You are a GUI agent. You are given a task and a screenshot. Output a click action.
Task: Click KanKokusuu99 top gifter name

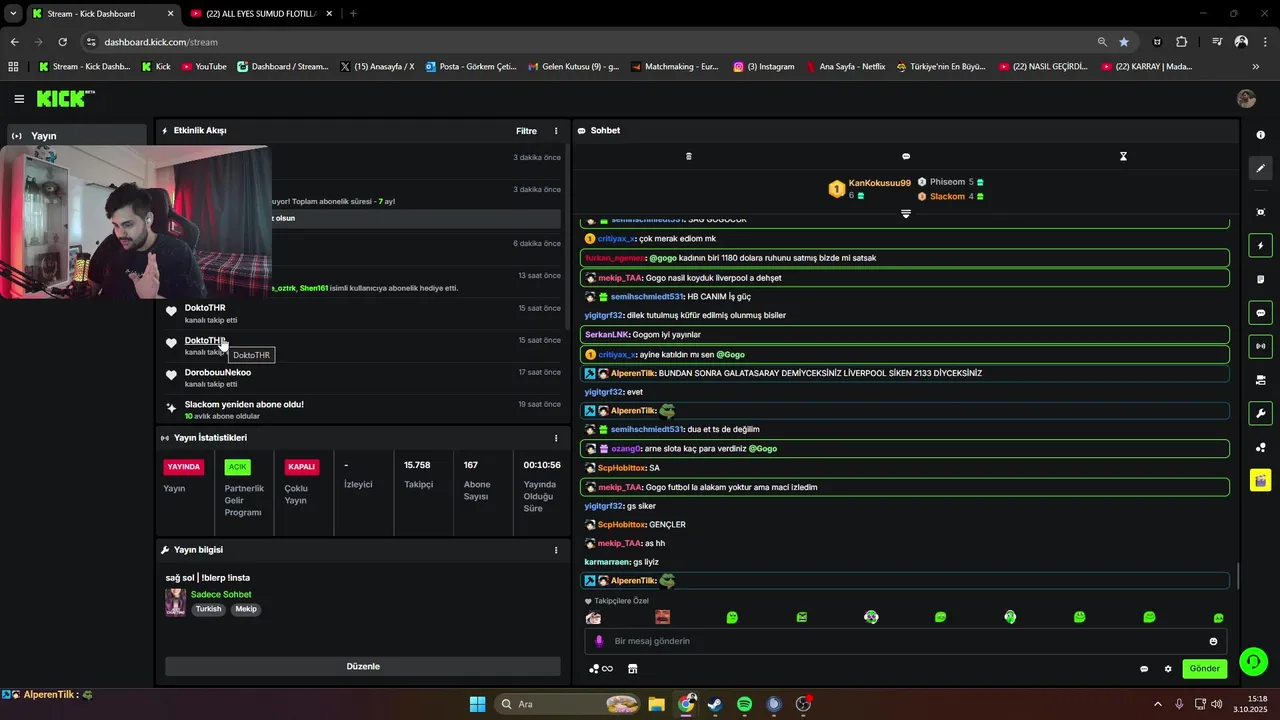coord(880,183)
